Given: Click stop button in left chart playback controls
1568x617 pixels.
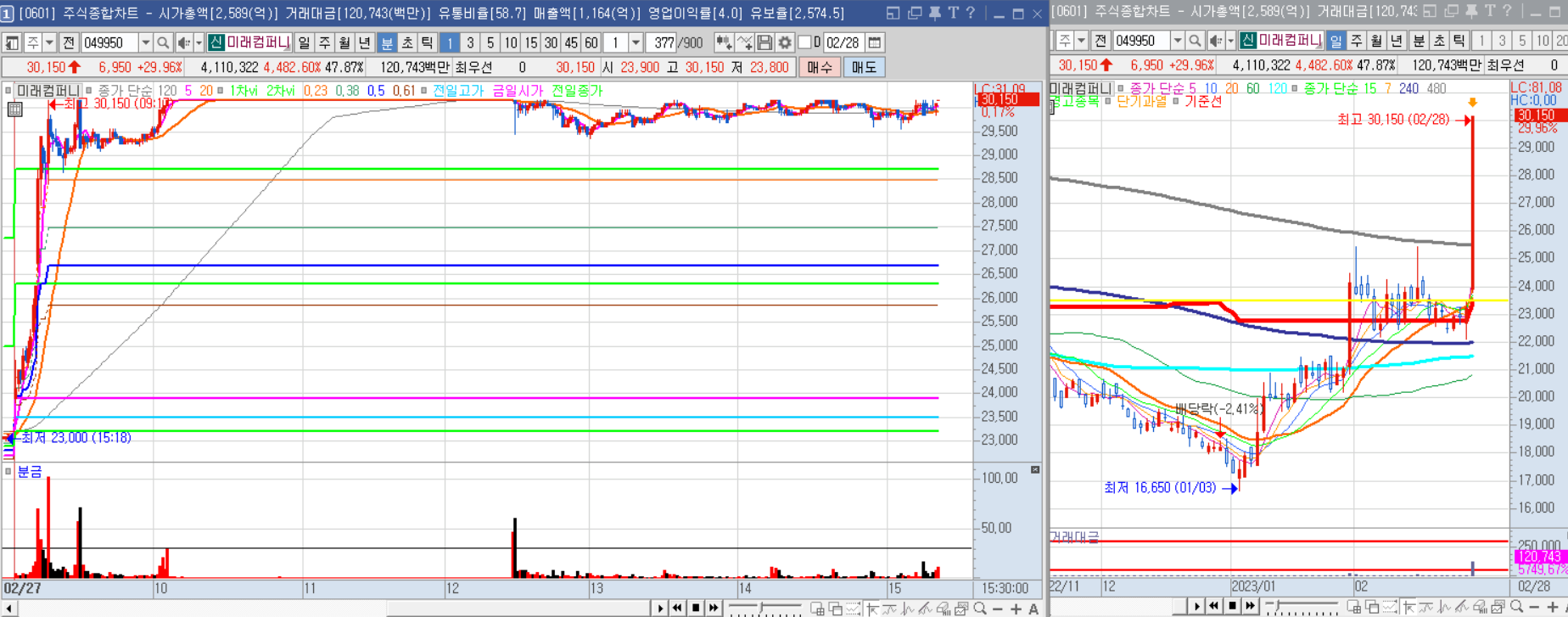Looking at the screenshot, I should pyautogui.click(x=695, y=609).
